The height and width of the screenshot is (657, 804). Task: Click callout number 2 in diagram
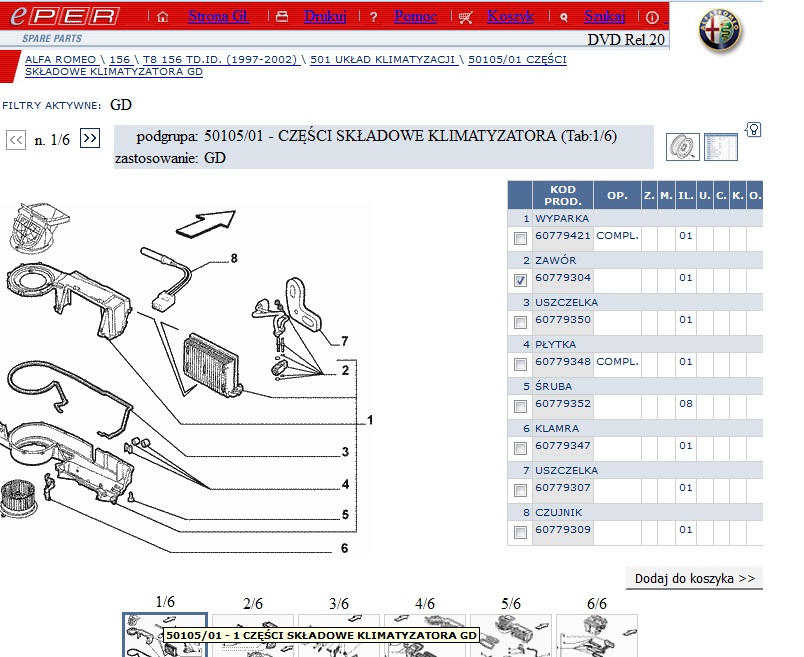345,370
